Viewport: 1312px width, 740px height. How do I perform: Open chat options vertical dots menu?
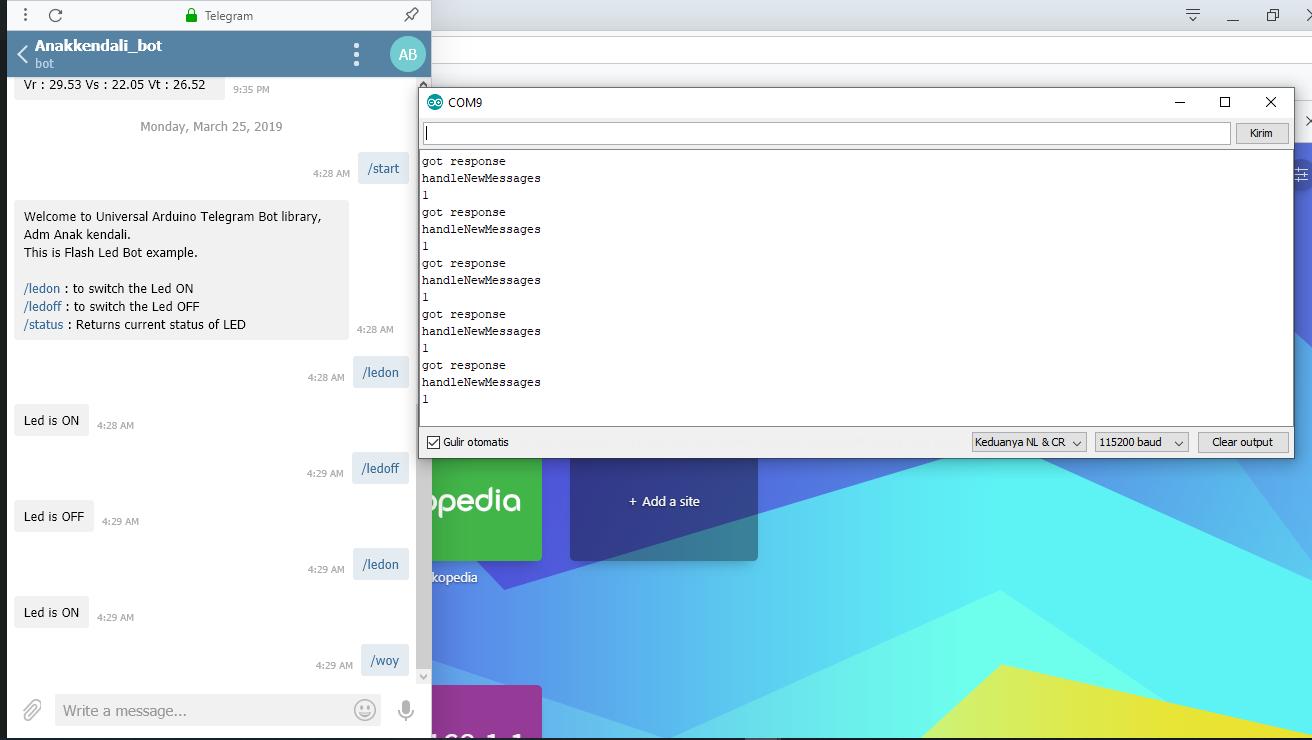(356, 54)
